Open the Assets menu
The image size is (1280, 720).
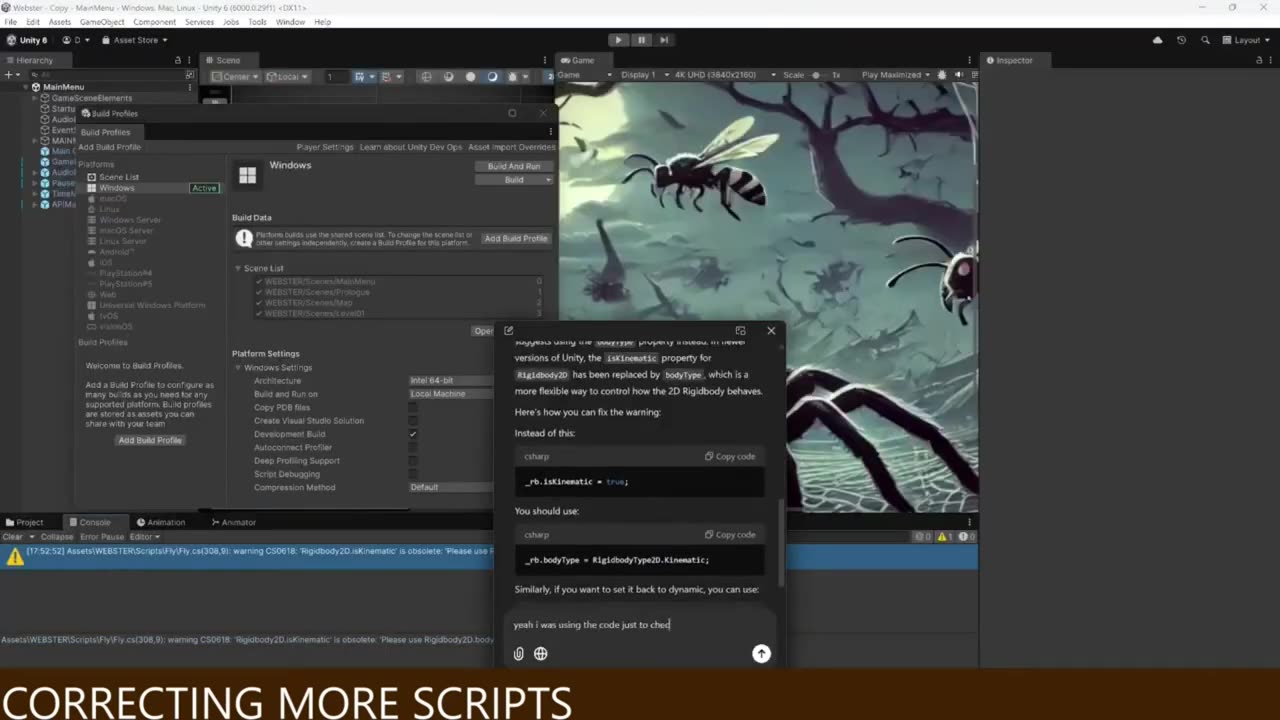click(x=60, y=22)
